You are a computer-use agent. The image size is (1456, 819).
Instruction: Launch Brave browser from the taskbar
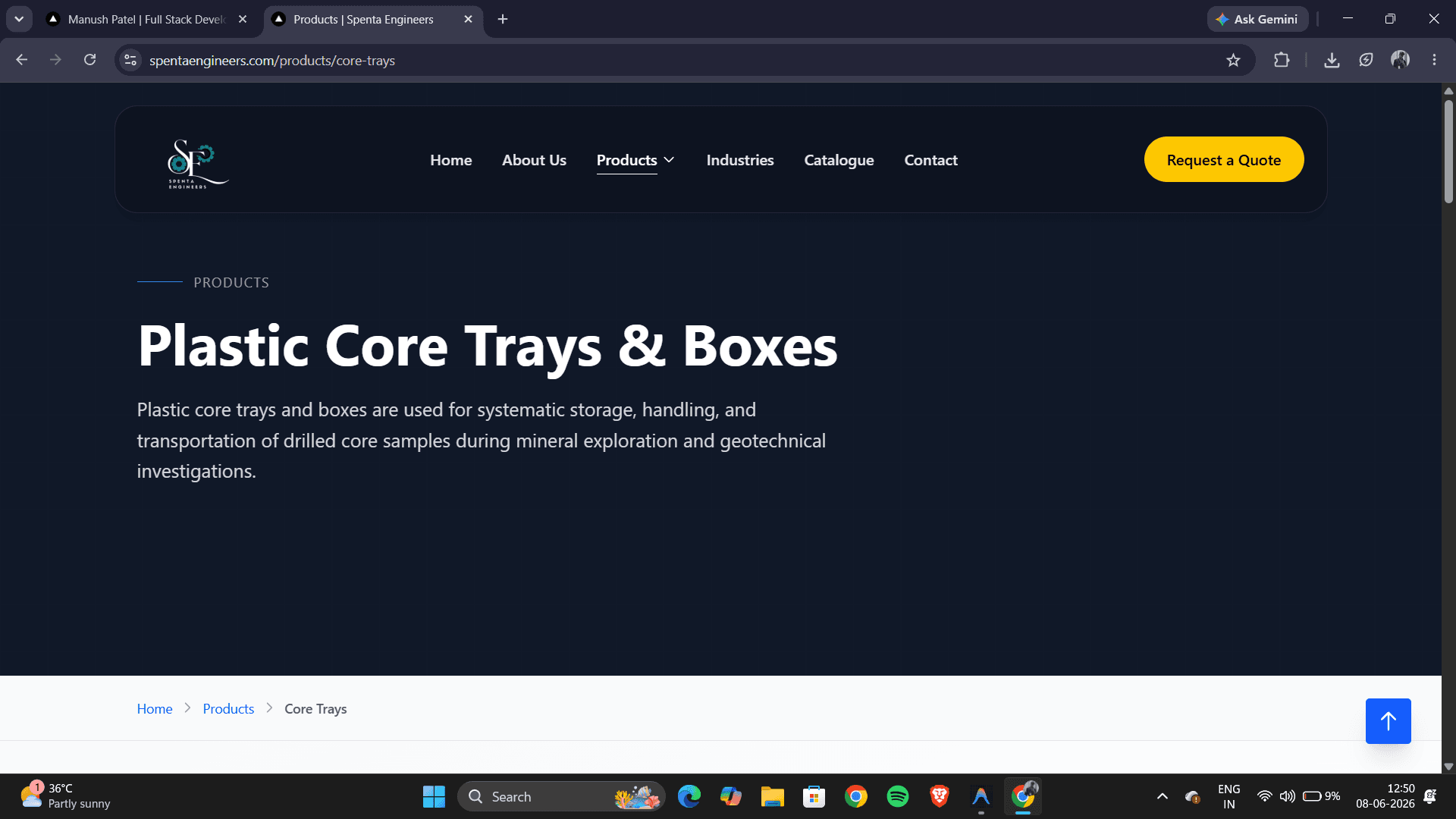[940, 796]
